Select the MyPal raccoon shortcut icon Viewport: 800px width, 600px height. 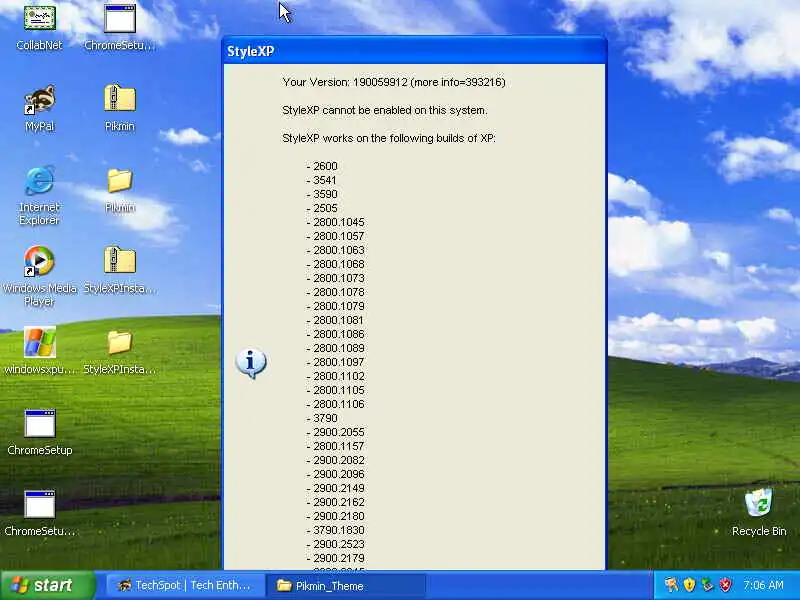(39, 99)
